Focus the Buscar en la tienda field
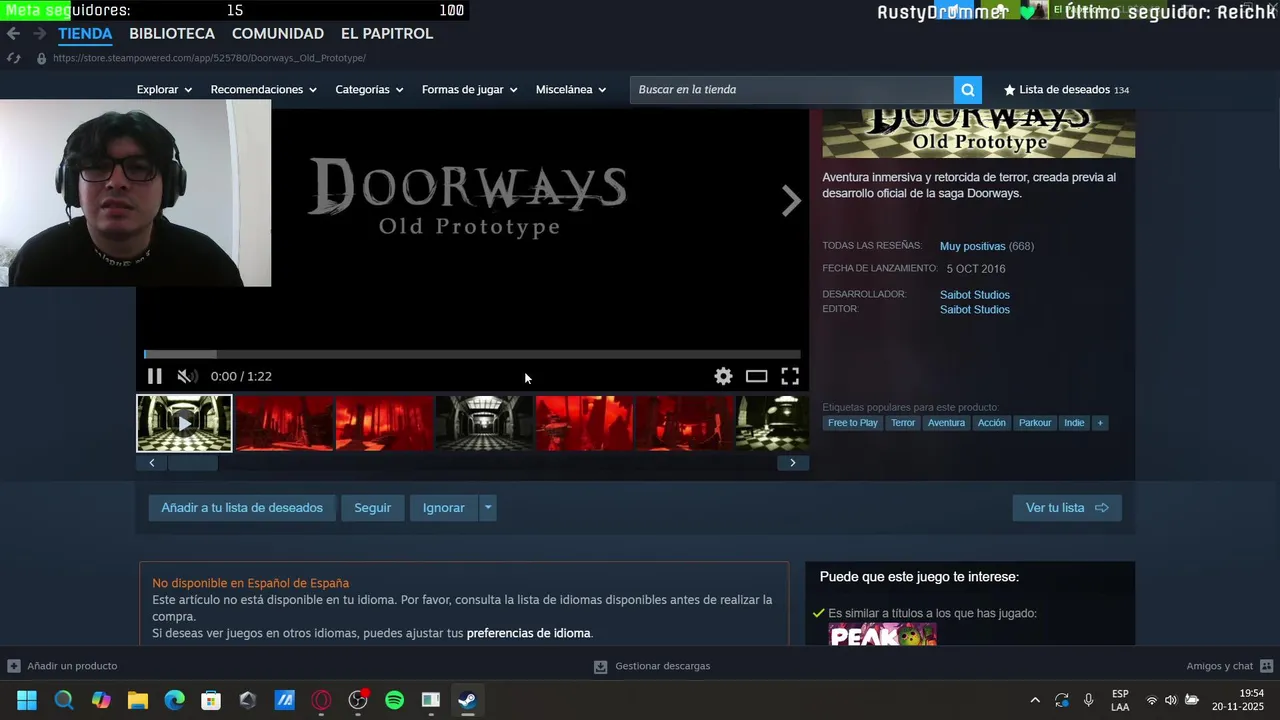Image resolution: width=1280 pixels, height=720 pixels. tap(792, 90)
